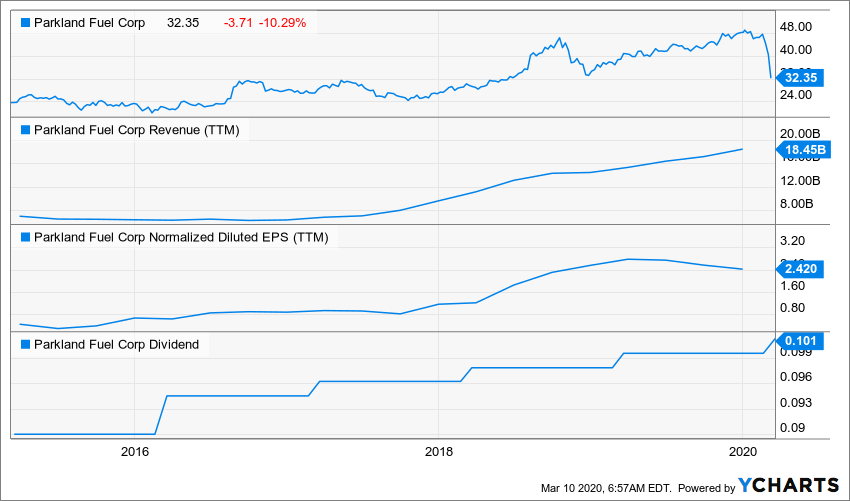
Task: Click the 20.00B revenue axis label
Action: click(x=800, y=134)
